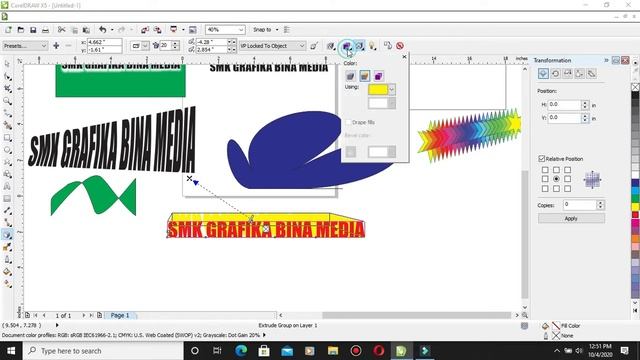Image resolution: width=640 pixels, height=360 pixels.
Task: Undo the last action
Action: point(102,30)
